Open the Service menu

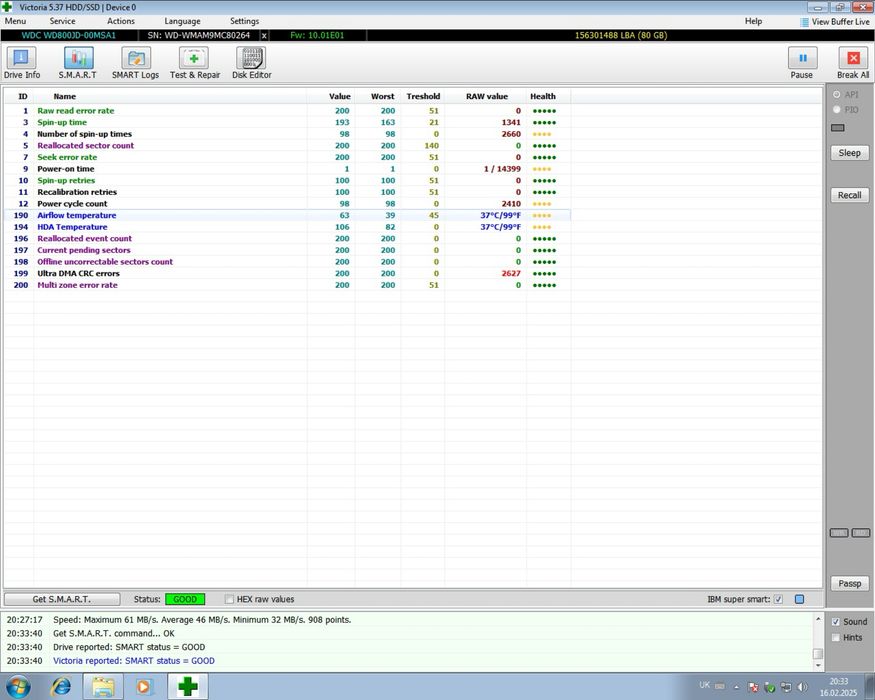point(62,21)
